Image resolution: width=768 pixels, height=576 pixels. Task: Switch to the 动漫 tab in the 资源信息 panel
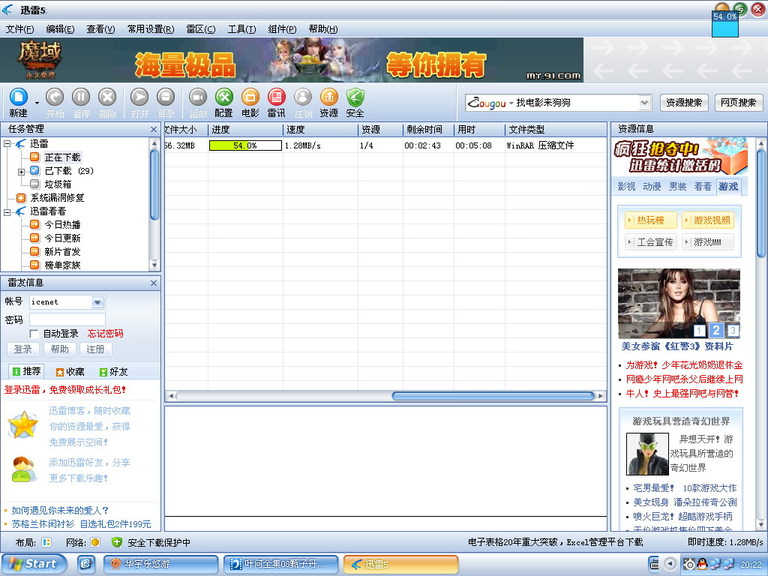point(652,187)
